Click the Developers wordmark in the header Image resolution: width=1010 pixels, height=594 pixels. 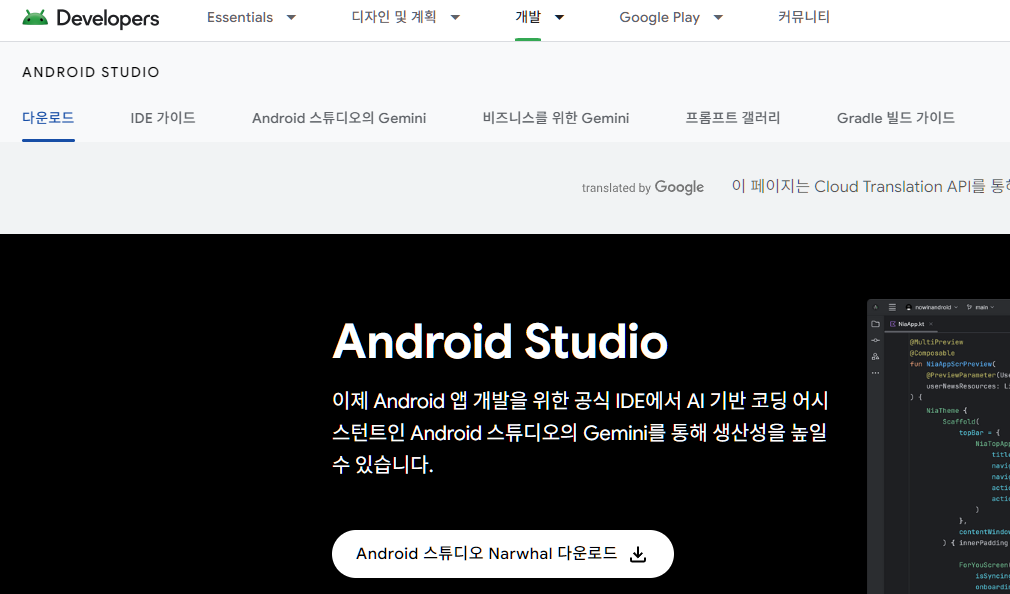coord(108,19)
